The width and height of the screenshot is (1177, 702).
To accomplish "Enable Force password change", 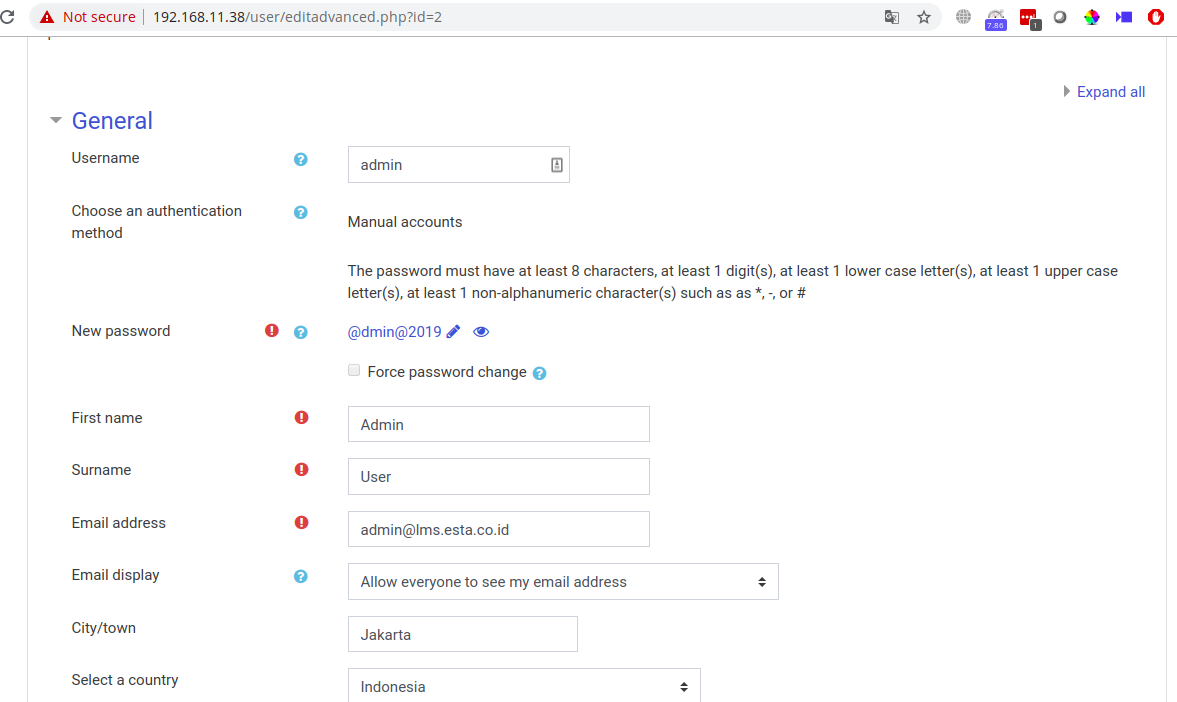I will click(354, 370).
